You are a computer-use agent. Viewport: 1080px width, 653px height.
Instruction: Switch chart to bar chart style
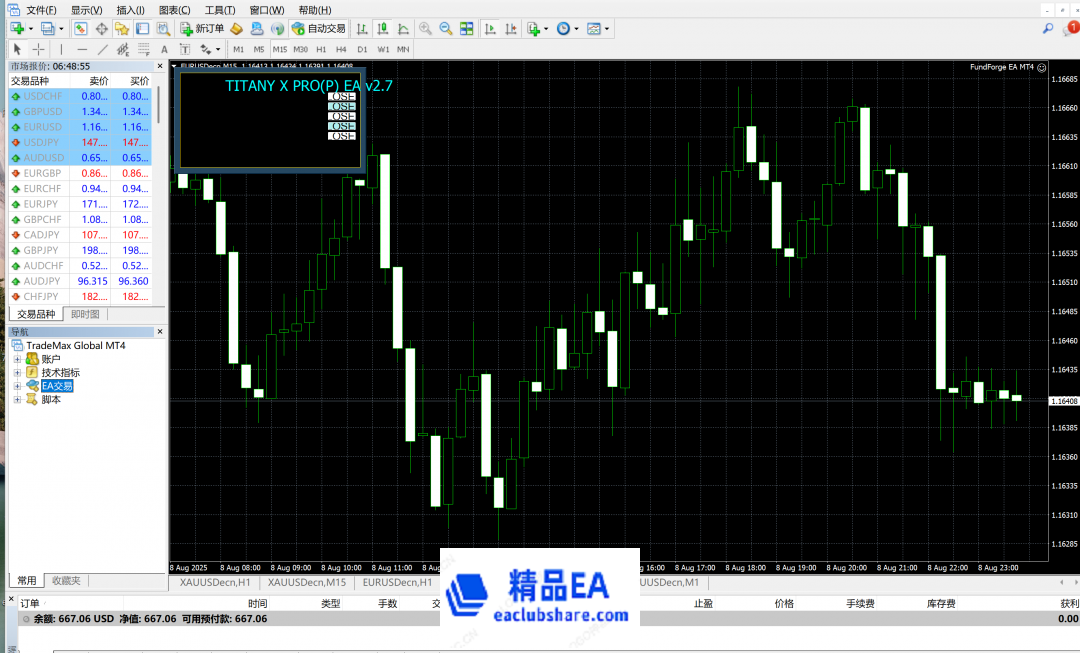pyautogui.click(x=362, y=28)
